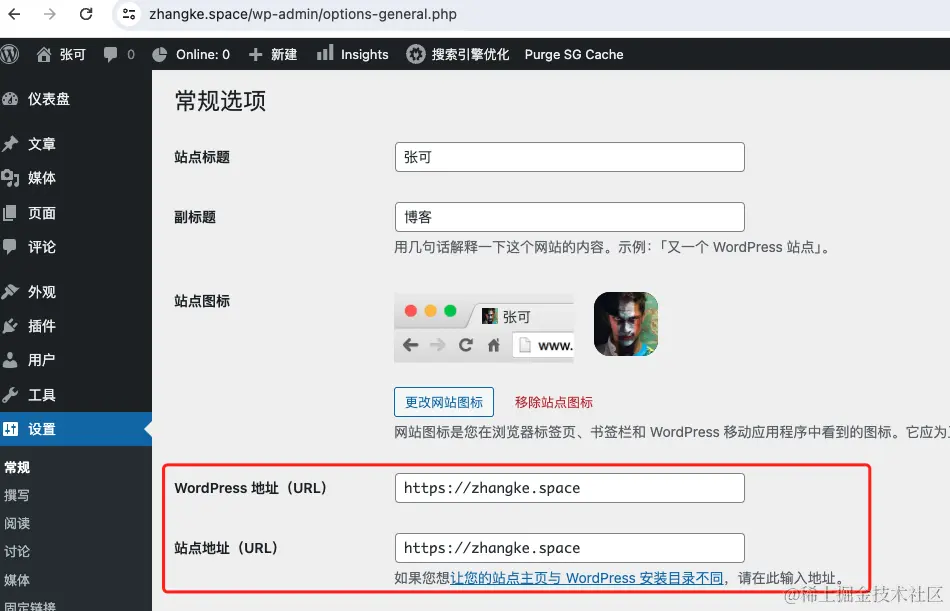Open 讨论 settings submenu
Image resolution: width=950 pixels, height=611 pixels.
tap(17, 551)
